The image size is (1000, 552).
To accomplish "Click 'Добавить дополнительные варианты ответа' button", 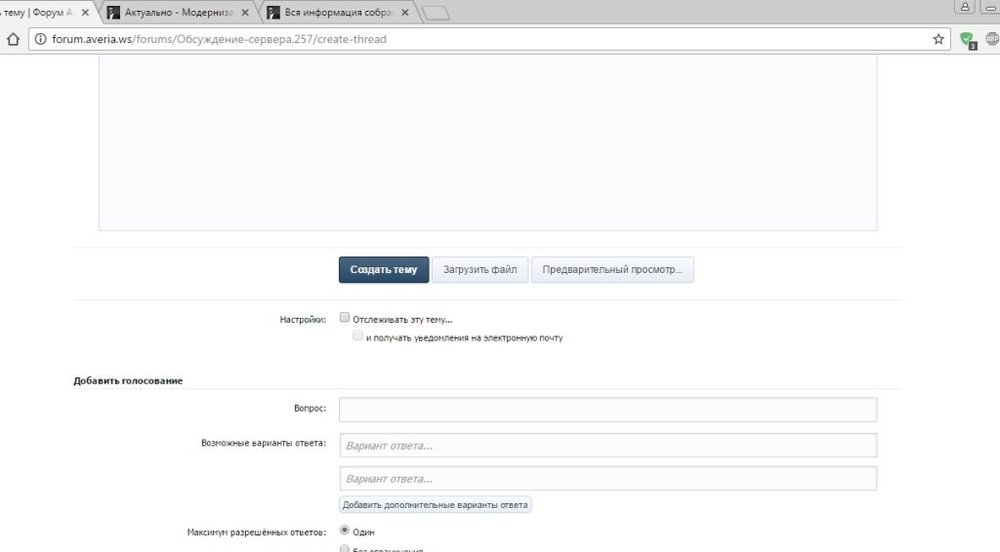I will 435,504.
